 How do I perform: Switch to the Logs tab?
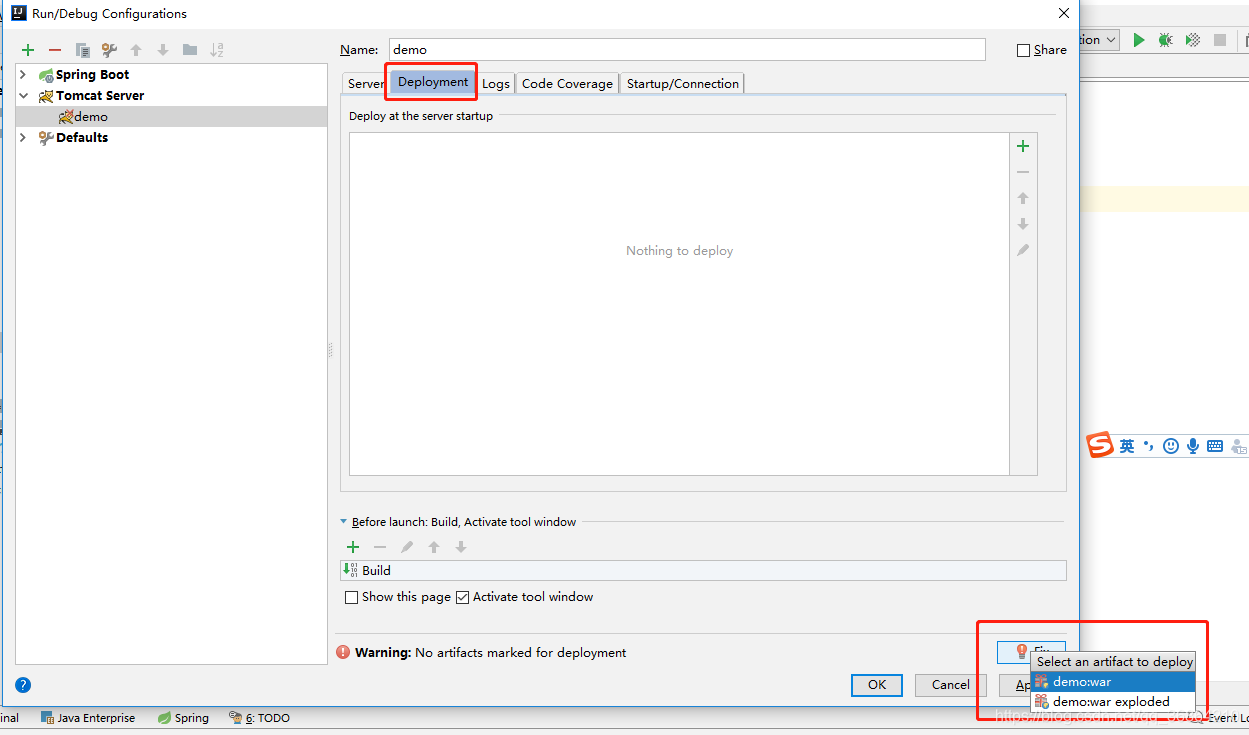(496, 84)
